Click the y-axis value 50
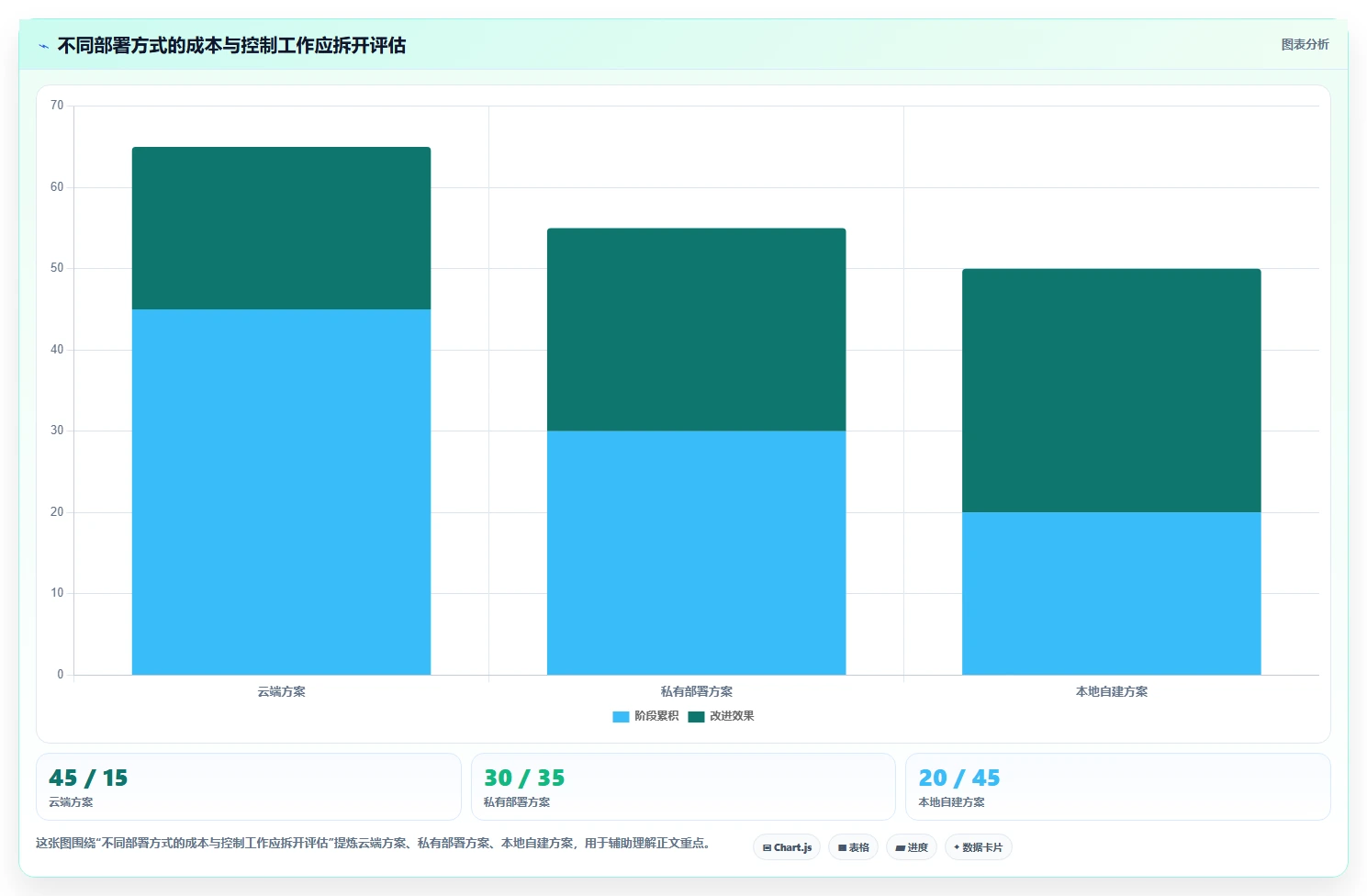Image resolution: width=1367 pixels, height=896 pixels. pyautogui.click(x=57, y=268)
